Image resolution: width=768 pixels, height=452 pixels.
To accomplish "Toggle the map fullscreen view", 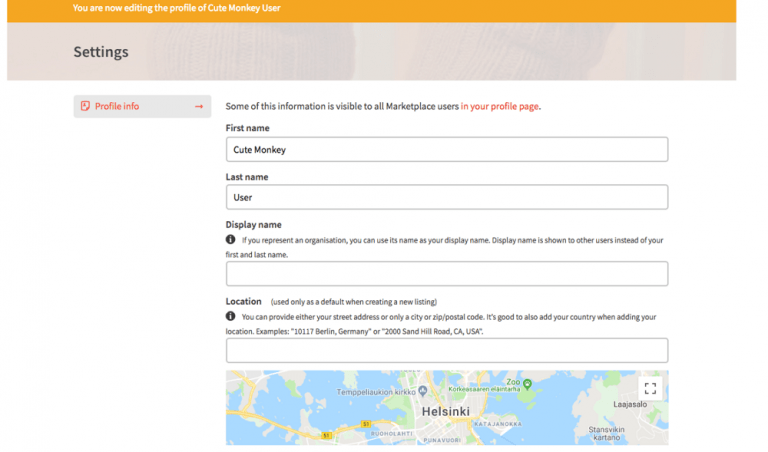I will 650,389.
